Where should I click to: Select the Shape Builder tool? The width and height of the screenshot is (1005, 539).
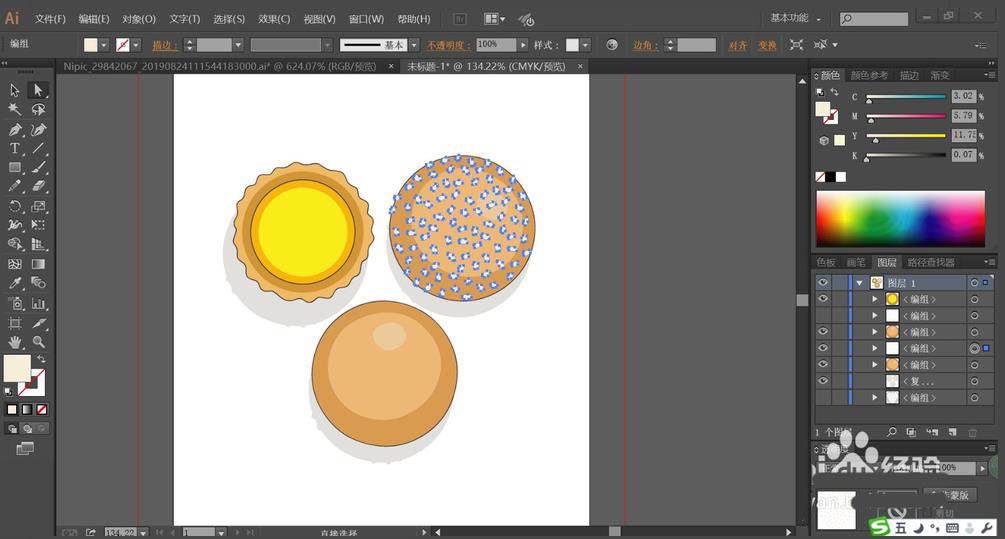tap(15, 244)
